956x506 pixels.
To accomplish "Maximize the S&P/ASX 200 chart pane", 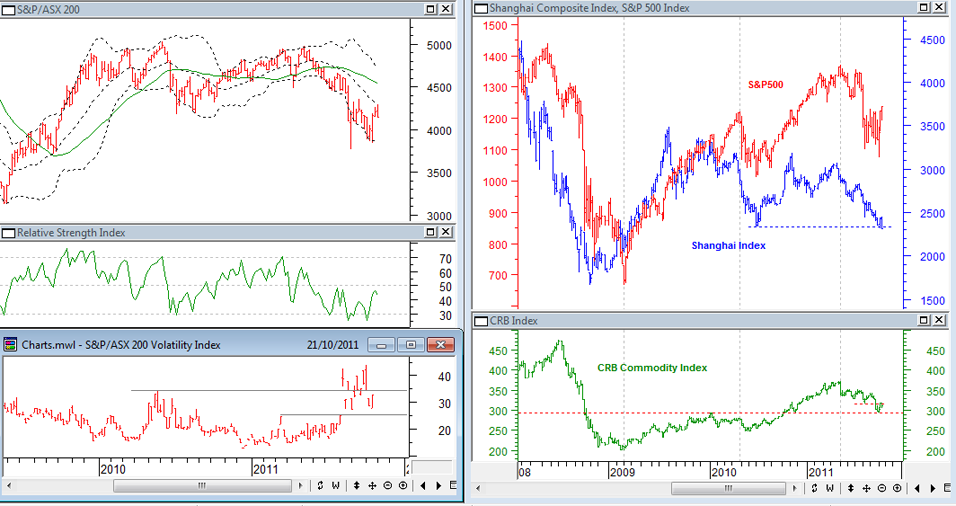I will click(431, 9).
